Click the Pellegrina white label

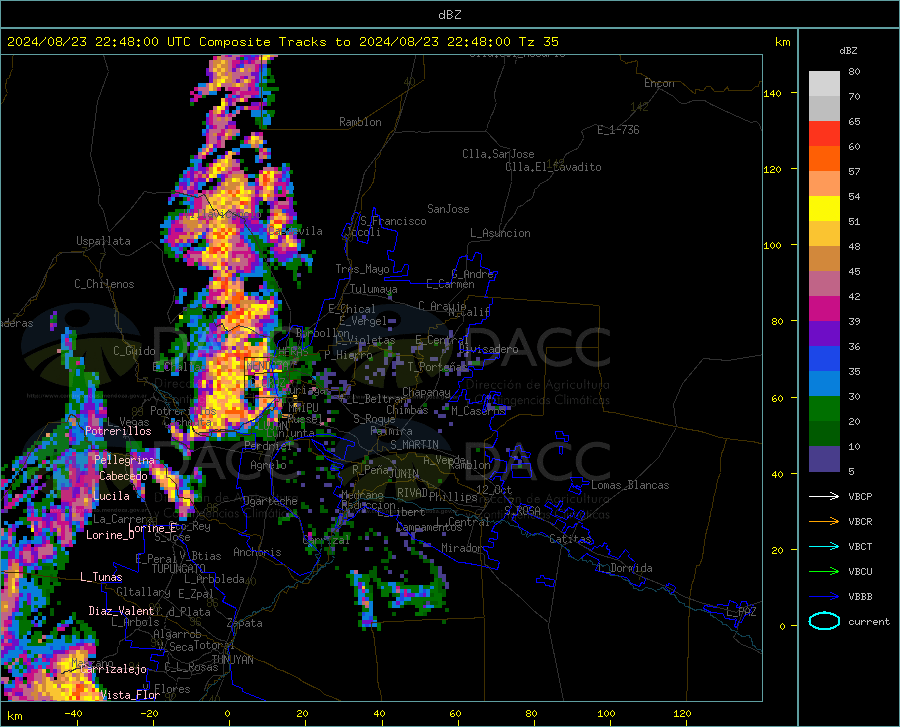click(x=124, y=460)
